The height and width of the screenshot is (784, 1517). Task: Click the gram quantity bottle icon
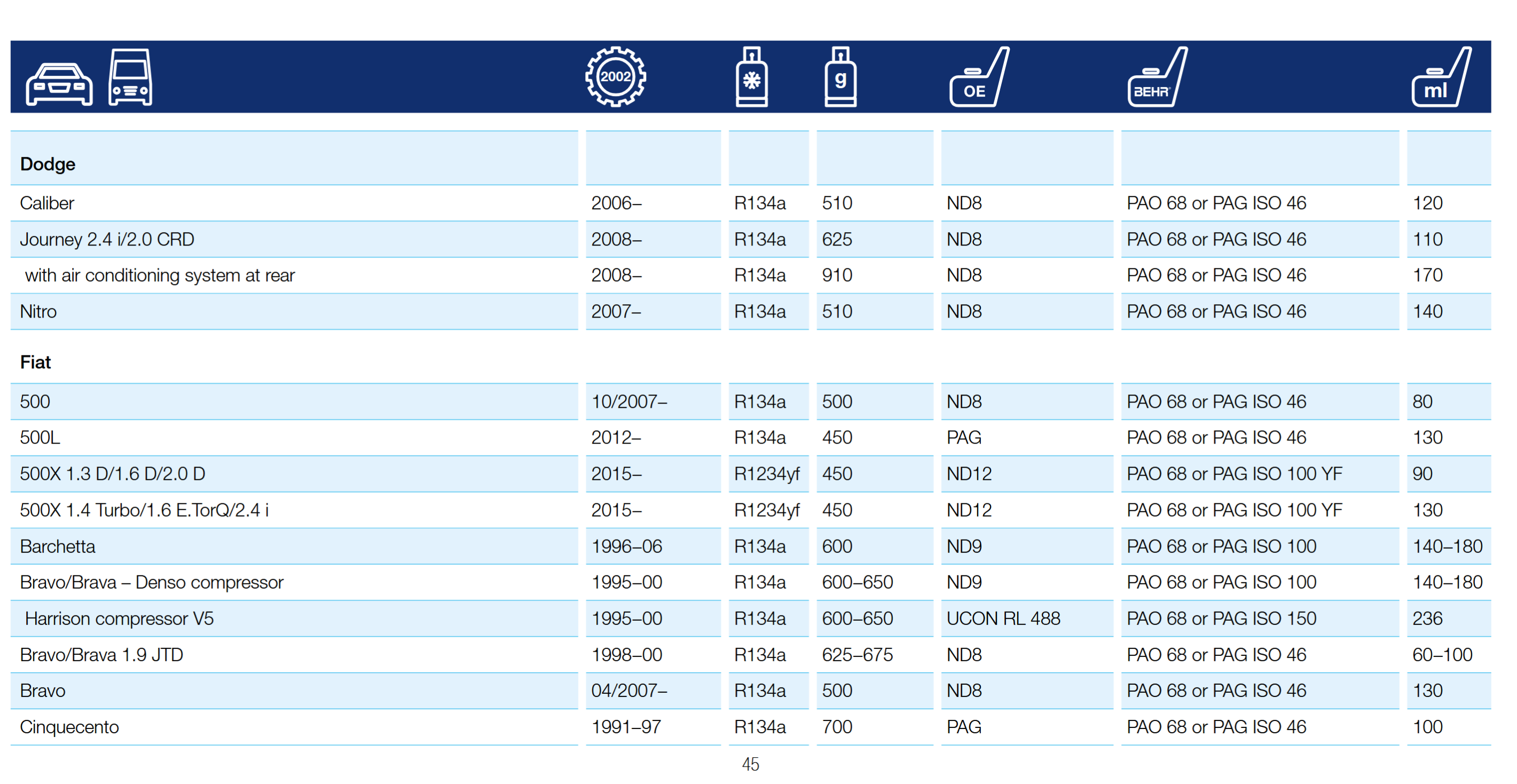[x=840, y=76]
